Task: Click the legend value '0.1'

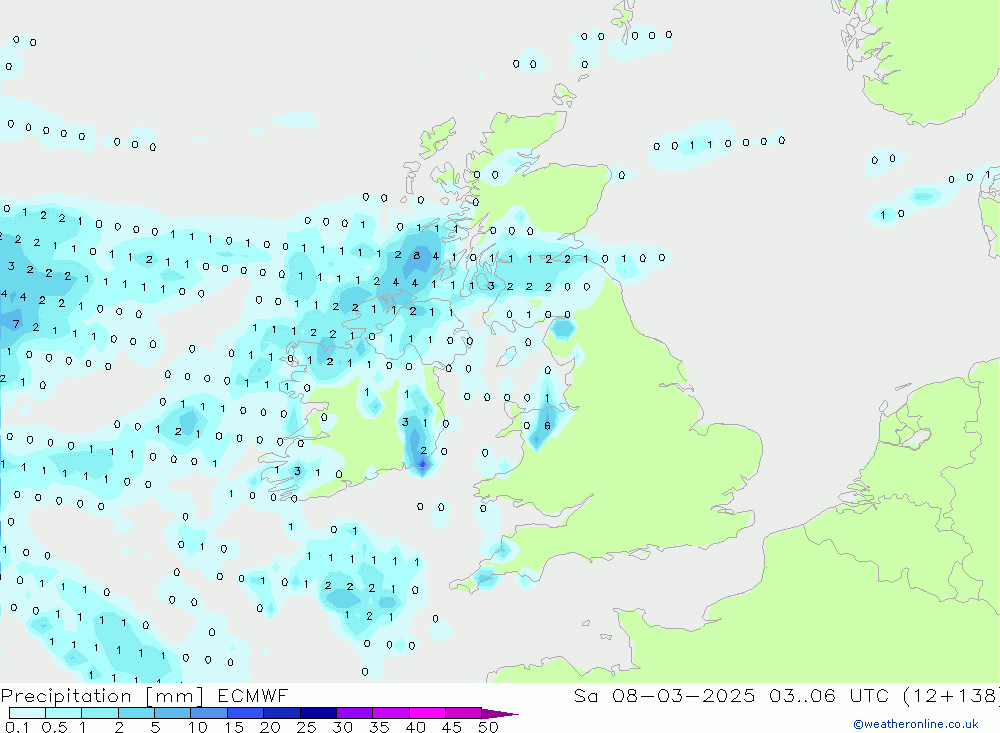Action: point(17,727)
